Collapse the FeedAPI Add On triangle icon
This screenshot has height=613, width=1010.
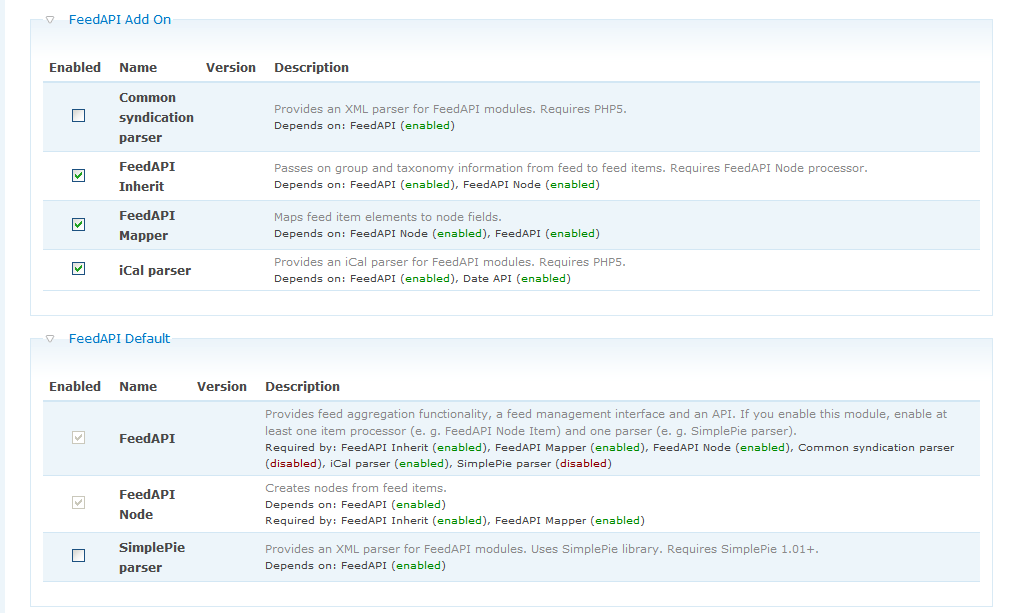point(50,20)
